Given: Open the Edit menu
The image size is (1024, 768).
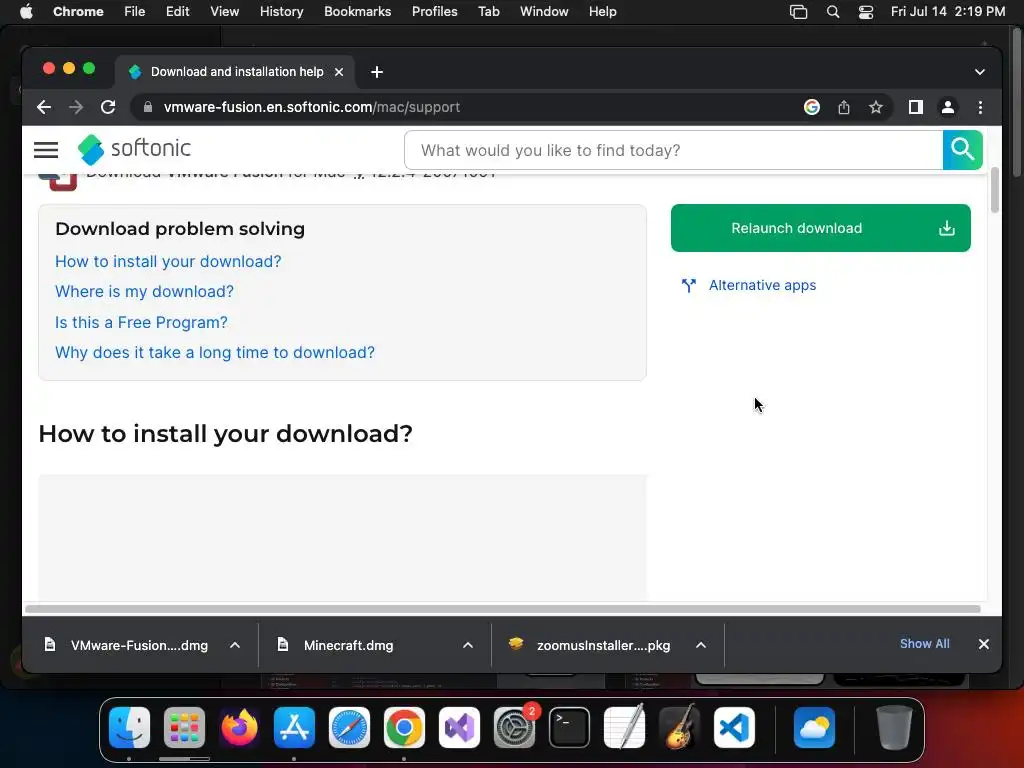Looking at the screenshot, I should [178, 12].
